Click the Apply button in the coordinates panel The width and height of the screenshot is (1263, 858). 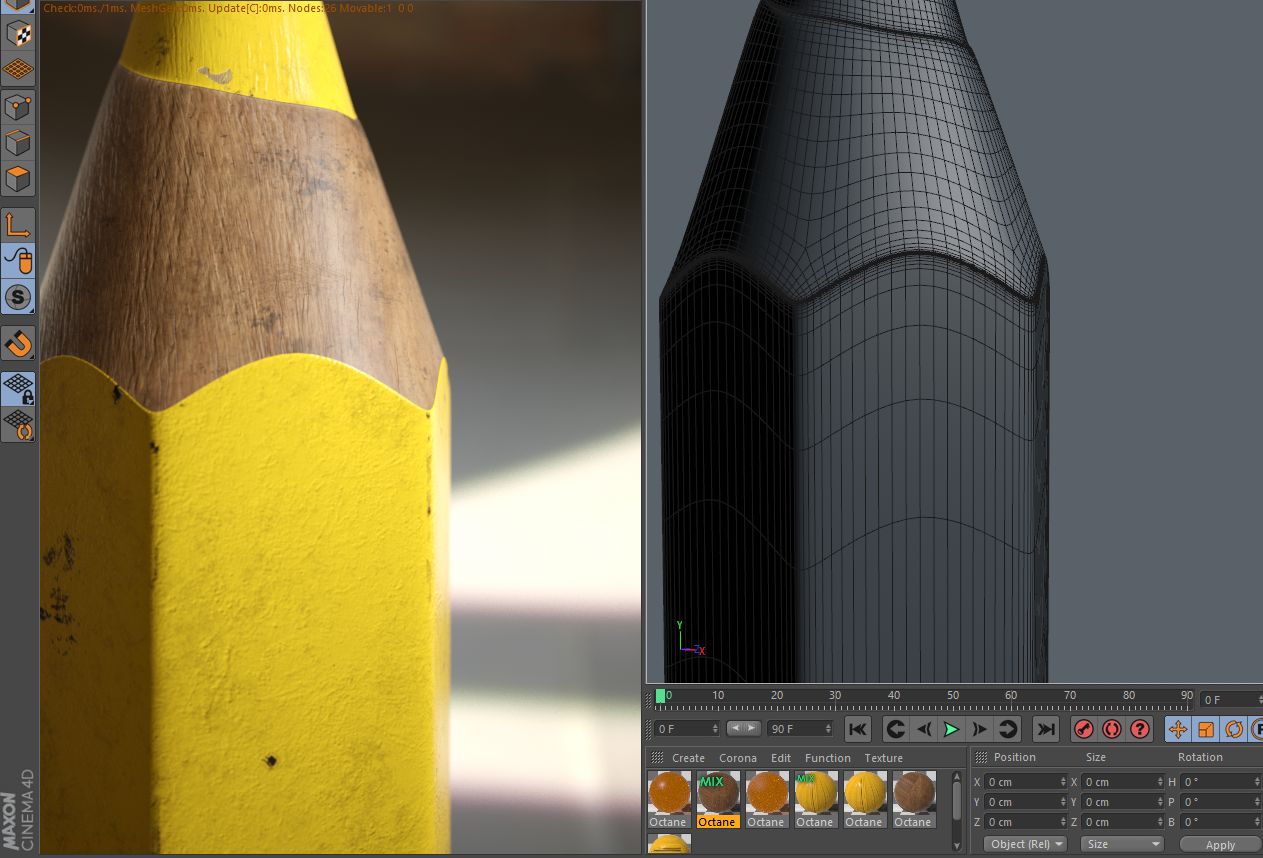[1220, 843]
